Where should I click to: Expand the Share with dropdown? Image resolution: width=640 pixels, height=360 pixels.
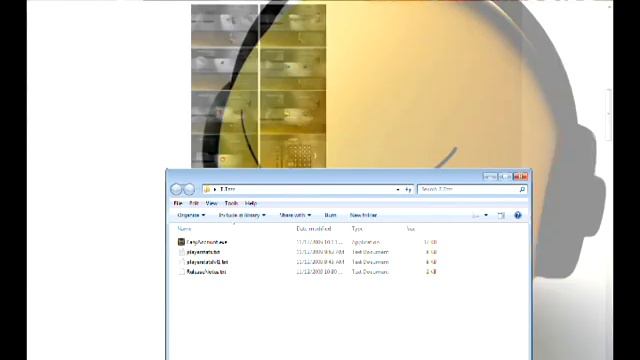[295, 215]
